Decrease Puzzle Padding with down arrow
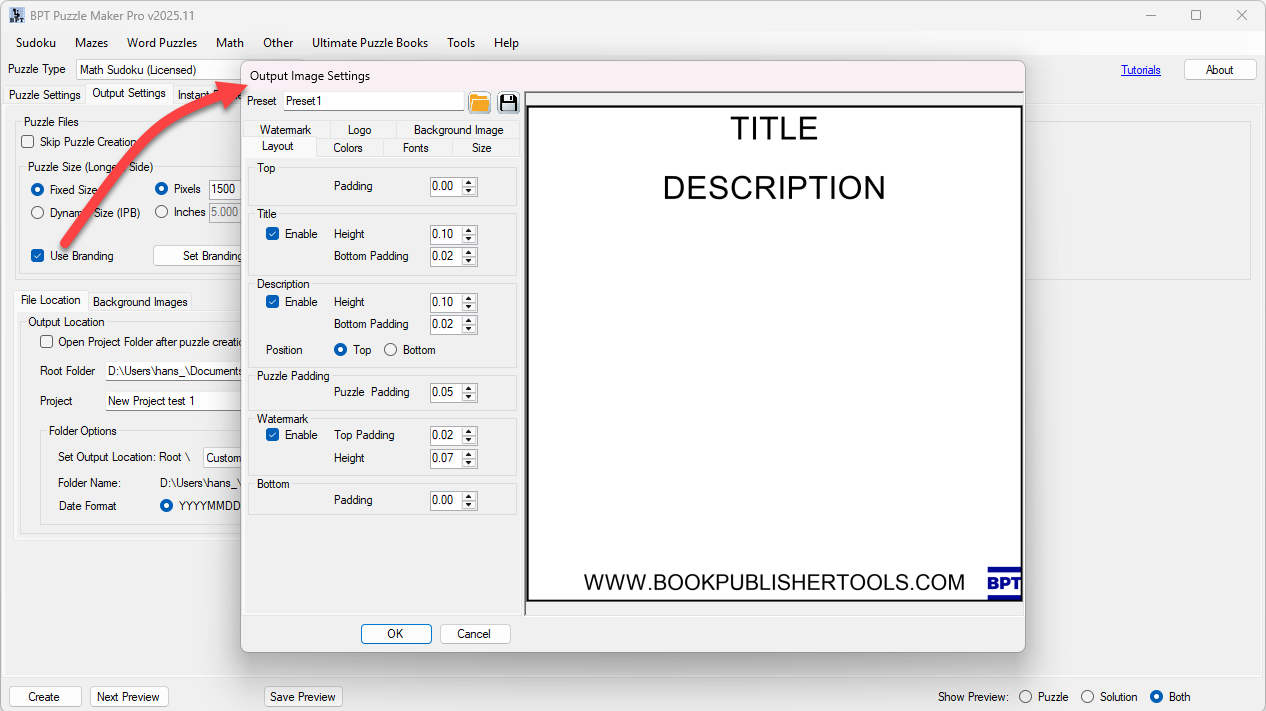Viewport: 1266px width, 711px height. click(470, 396)
